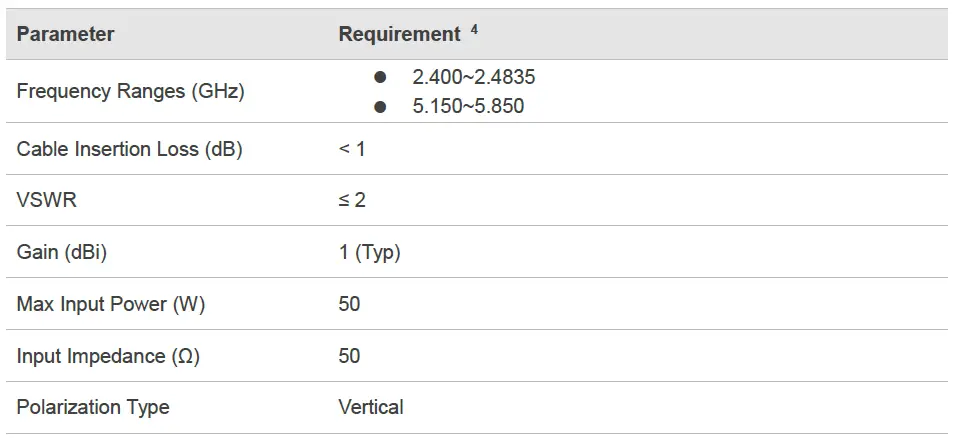Click the Parameter column header
The height and width of the screenshot is (438, 953).
[x=65, y=34]
